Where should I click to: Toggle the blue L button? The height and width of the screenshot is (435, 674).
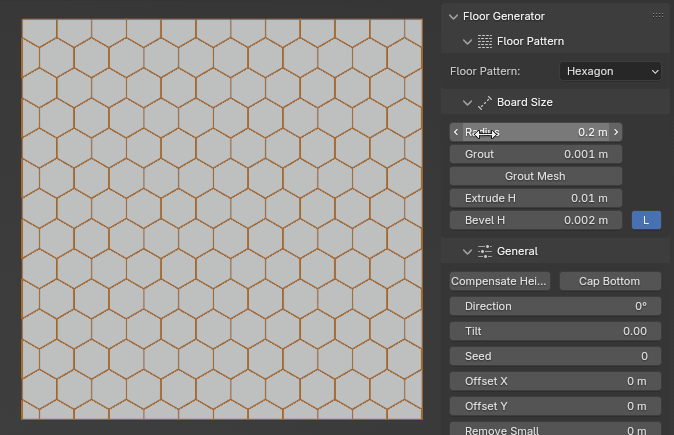click(x=646, y=220)
